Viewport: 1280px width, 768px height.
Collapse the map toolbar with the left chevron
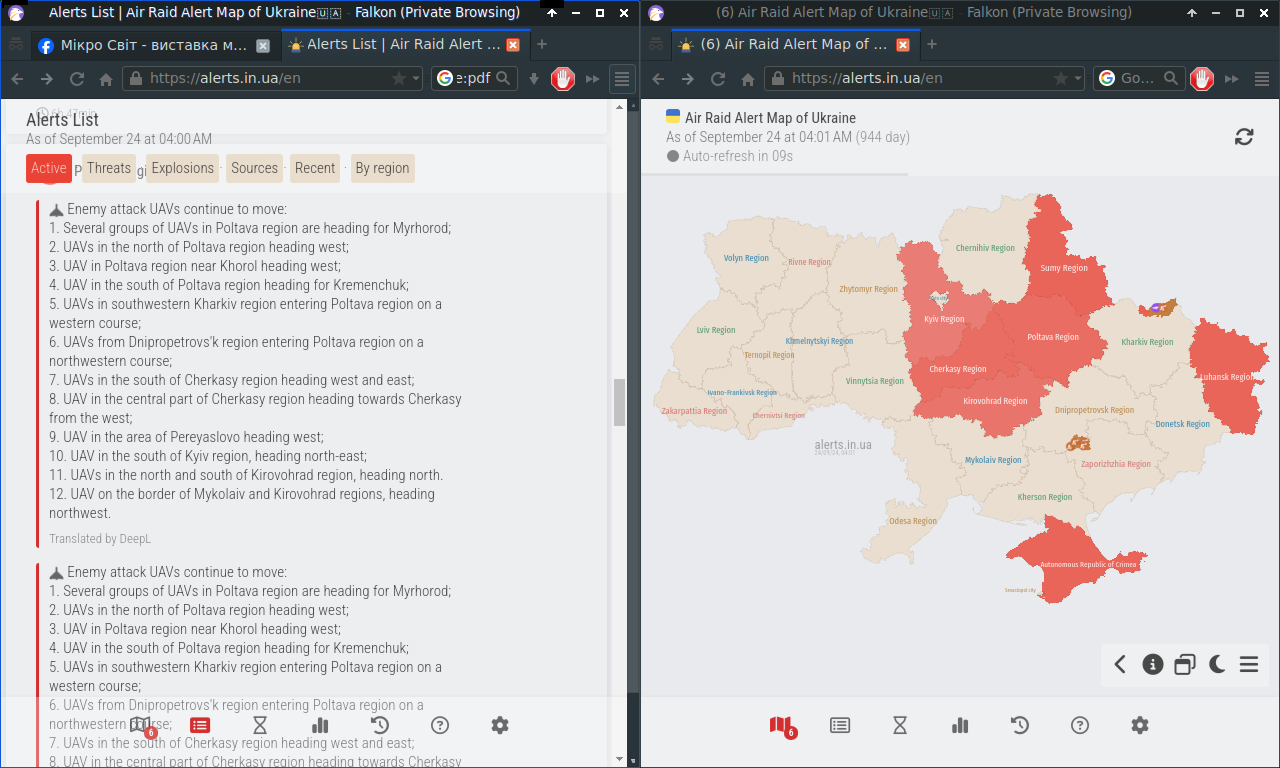tap(1120, 664)
